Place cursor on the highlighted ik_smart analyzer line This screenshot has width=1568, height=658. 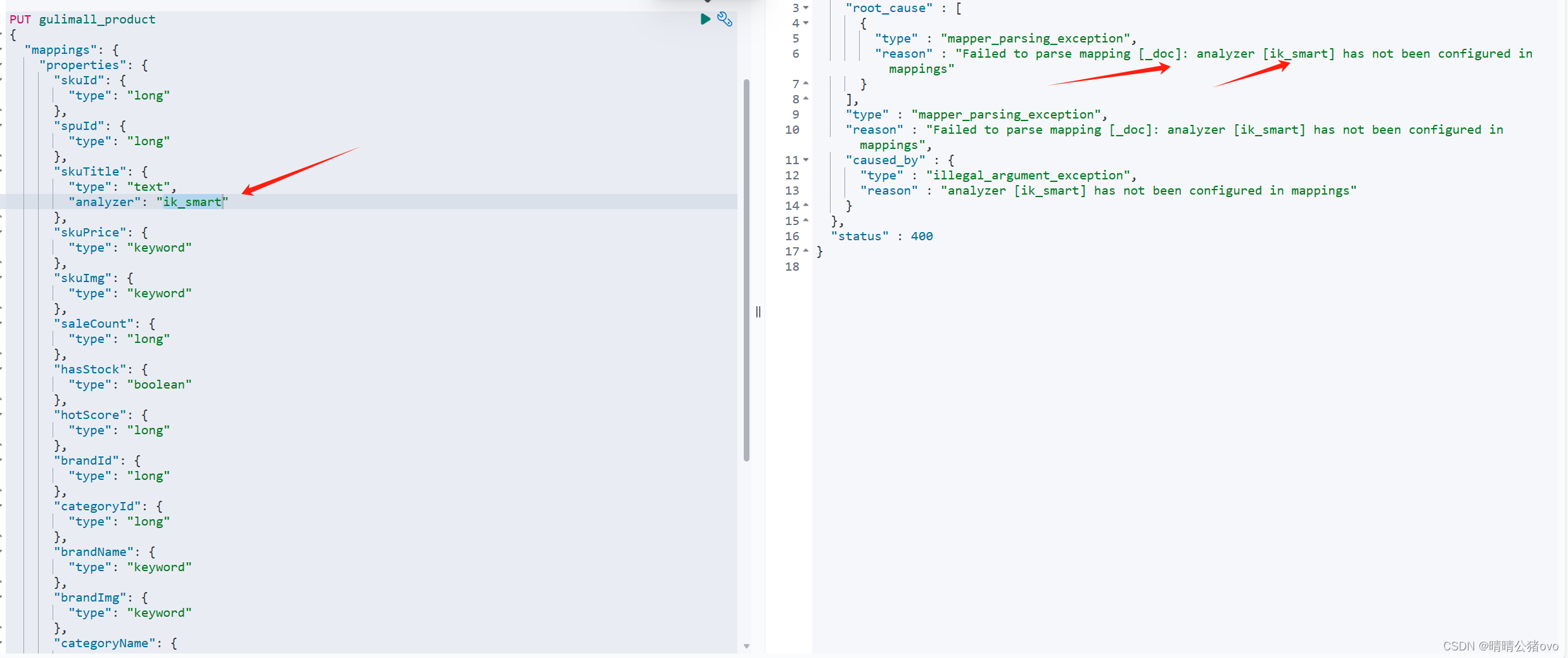click(190, 202)
